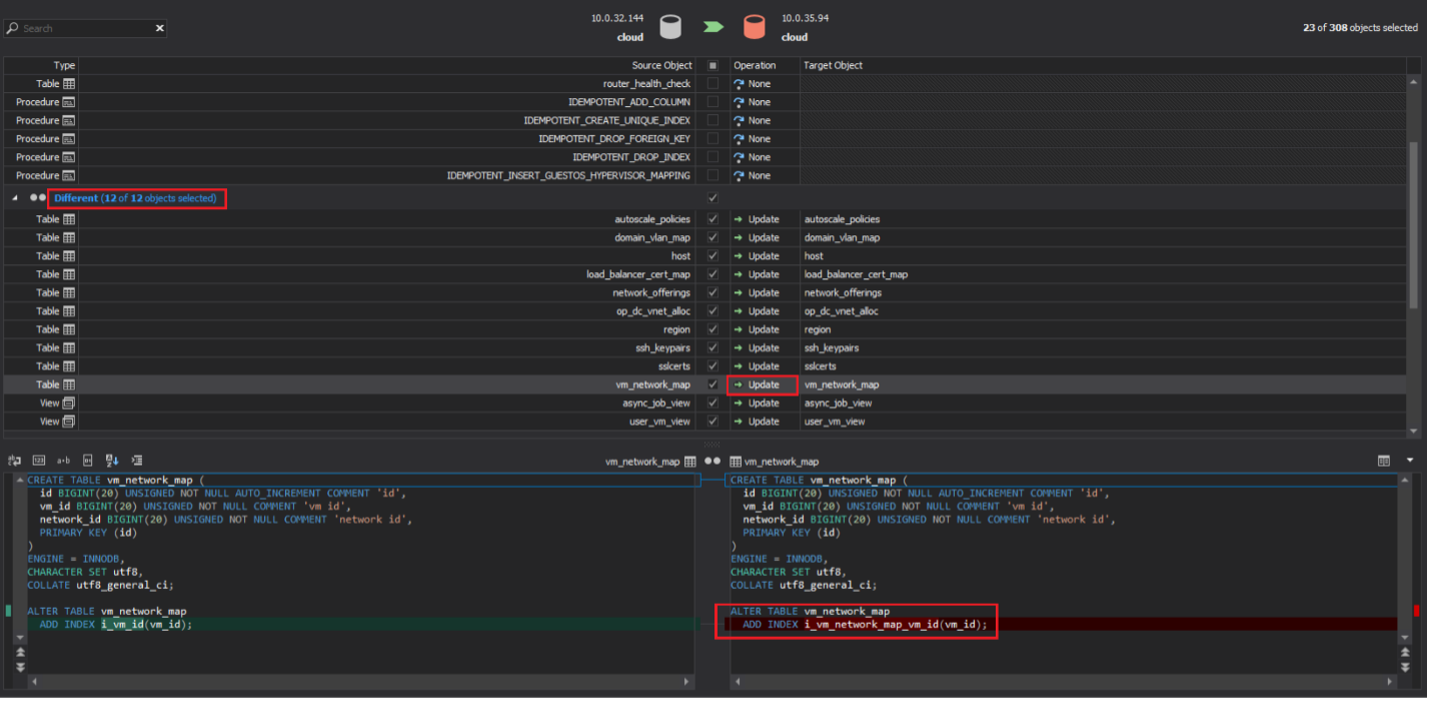Click the table icon in the host row
1430x702 pixels.
[x=69, y=256]
